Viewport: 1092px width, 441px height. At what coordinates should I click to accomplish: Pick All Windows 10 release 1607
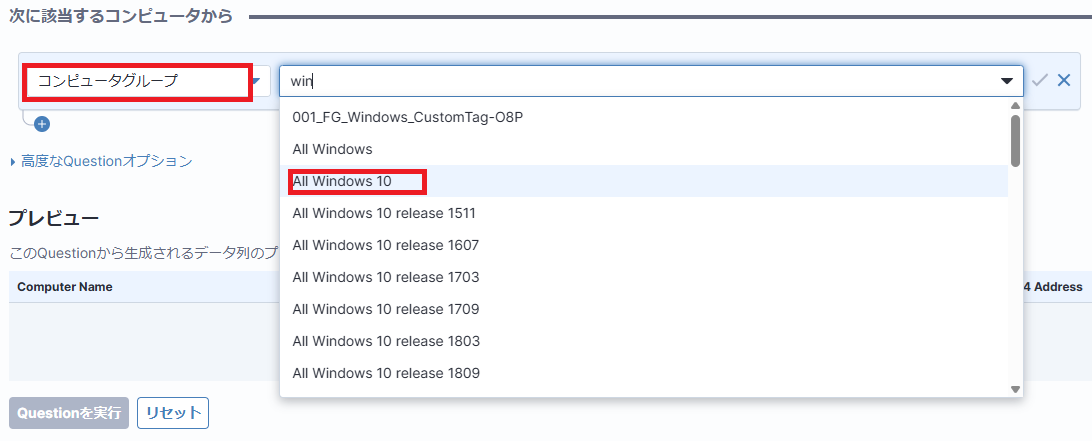pos(385,245)
